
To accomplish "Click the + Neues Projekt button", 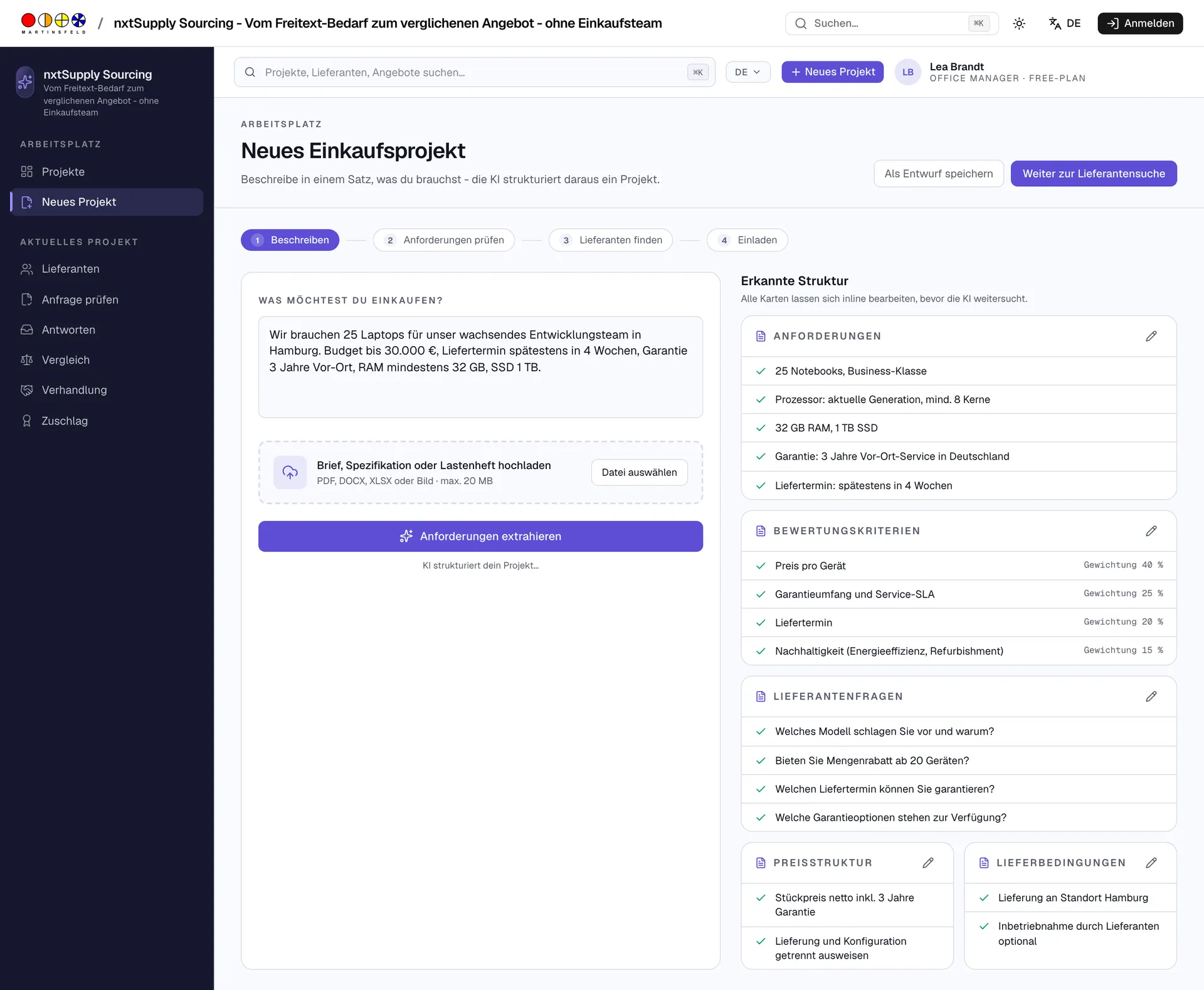I will (x=832, y=72).
